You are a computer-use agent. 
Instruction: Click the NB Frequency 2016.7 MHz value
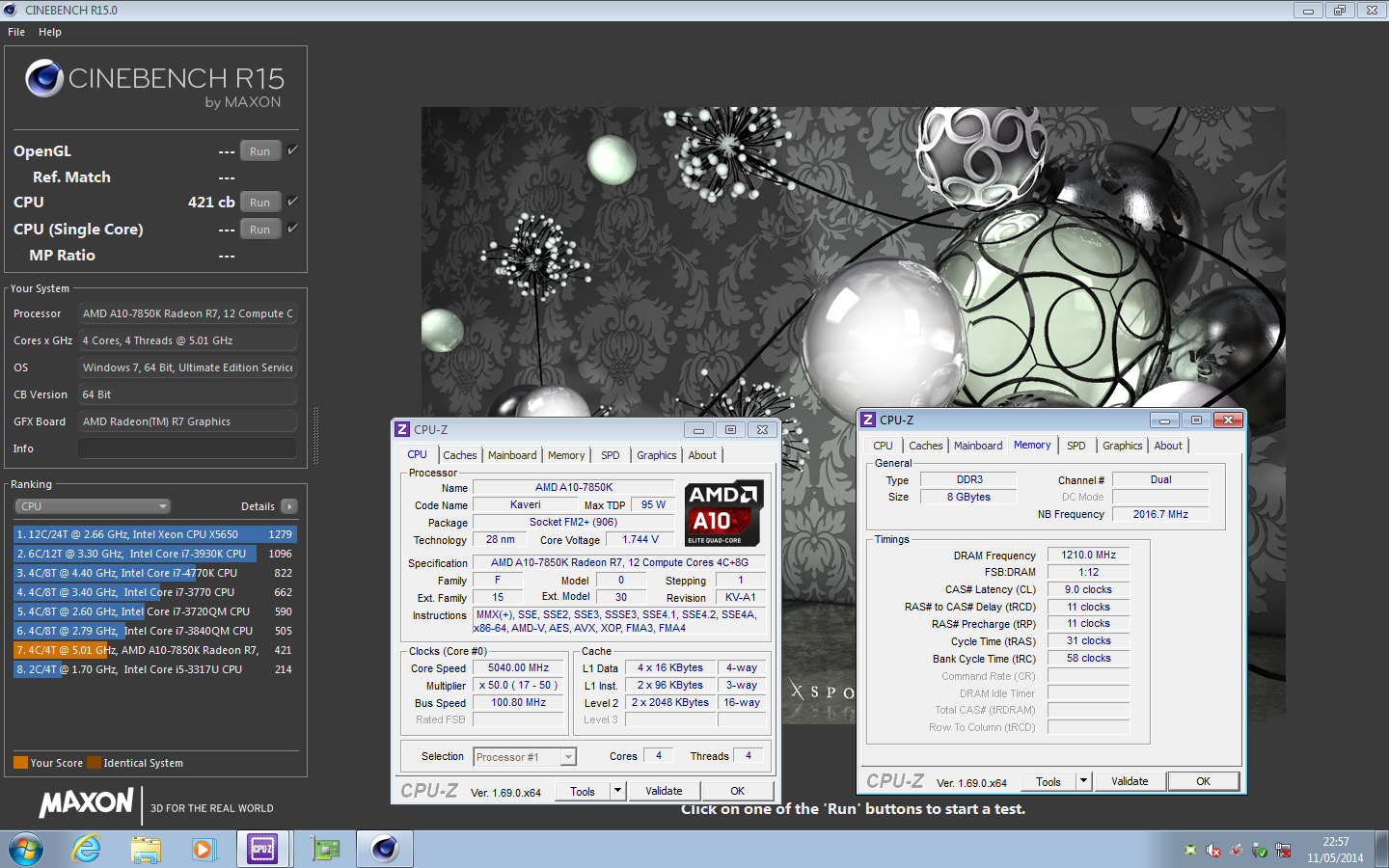[x=1160, y=514]
